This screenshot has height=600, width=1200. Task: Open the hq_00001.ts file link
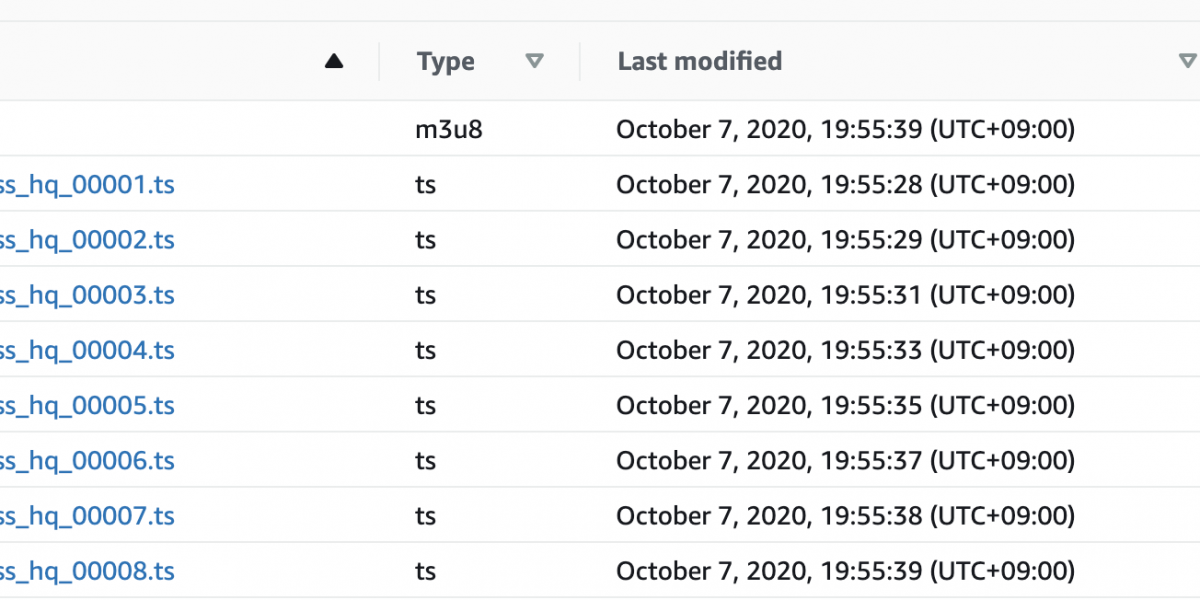click(88, 185)
